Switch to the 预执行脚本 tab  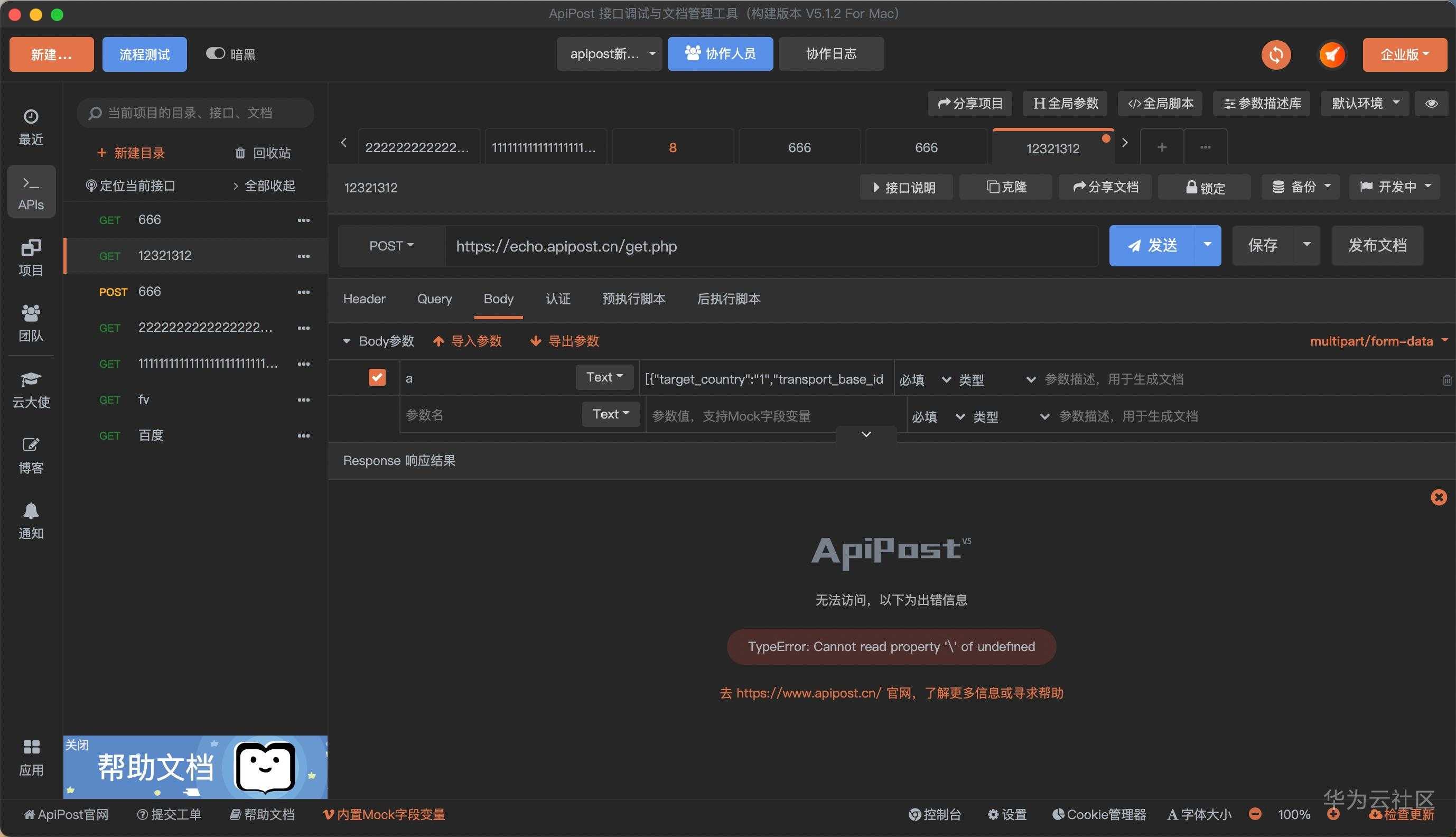coord(633,299)
